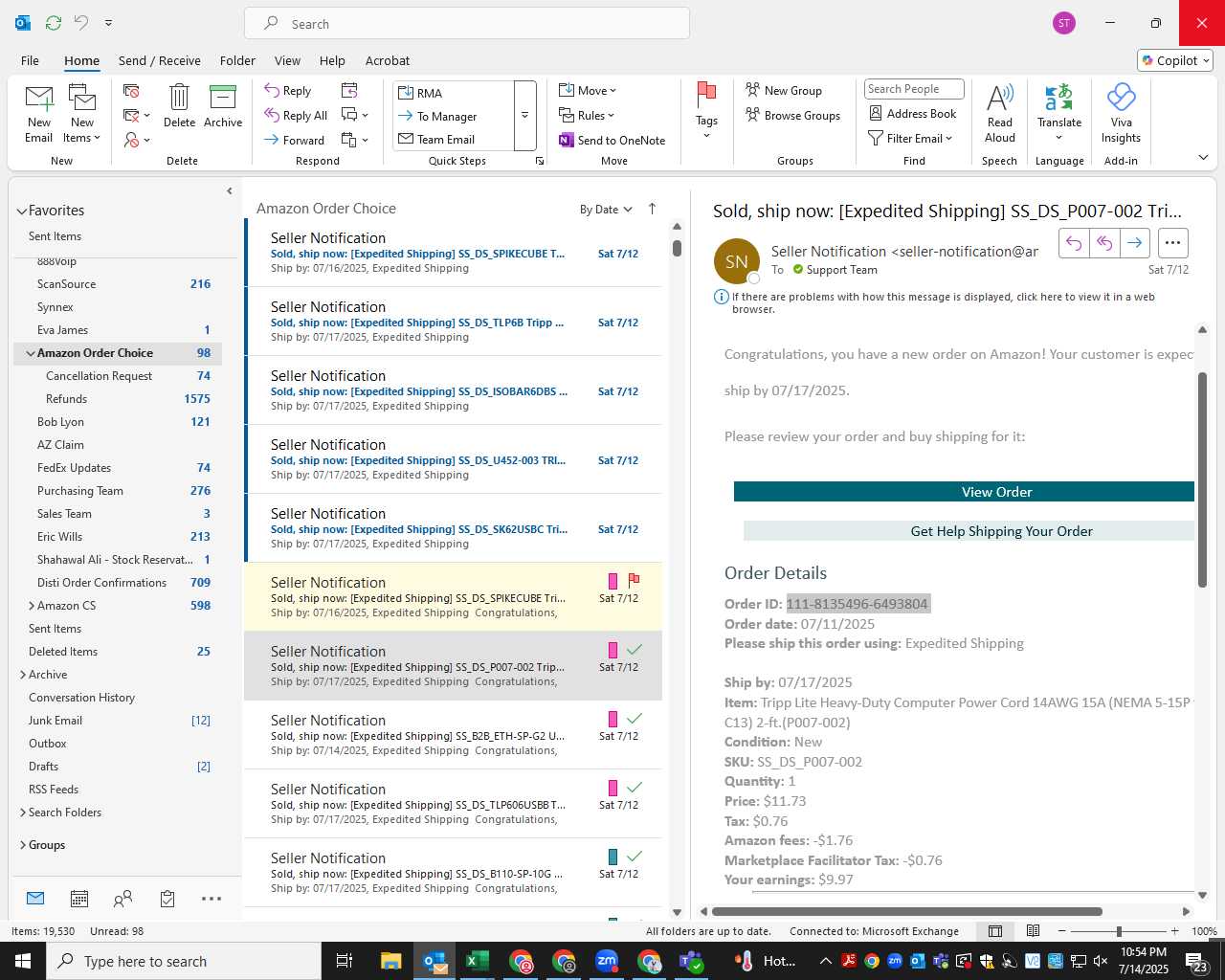The width and height of the screenshot is (1225, 980).
Task: Click the Ignore conversation icon
Action: coord(131,91)
